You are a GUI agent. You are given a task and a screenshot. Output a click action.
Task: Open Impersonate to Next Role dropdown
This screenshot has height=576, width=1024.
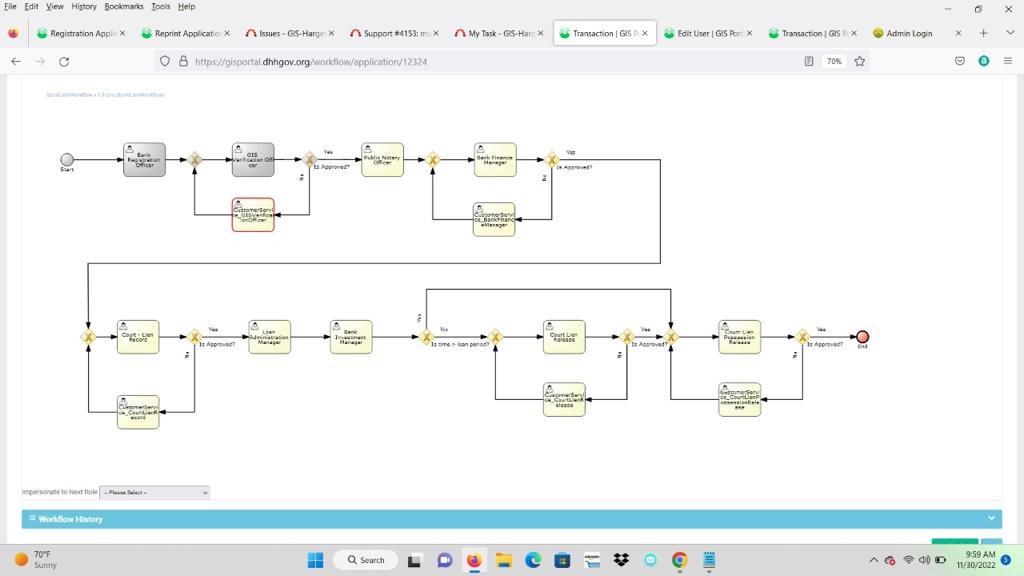154,492
